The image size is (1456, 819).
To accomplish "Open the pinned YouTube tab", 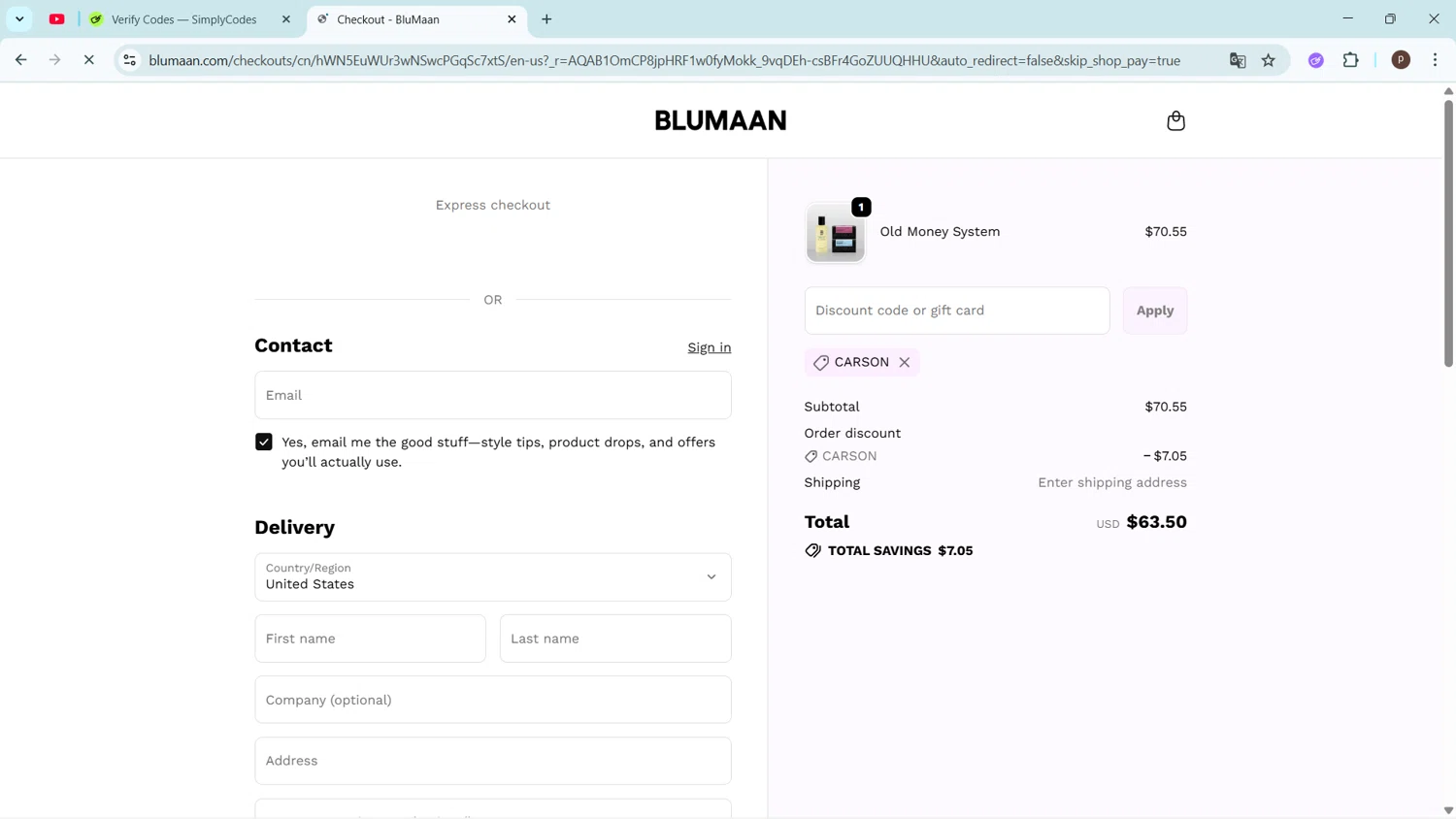I will tap(57, 19).
